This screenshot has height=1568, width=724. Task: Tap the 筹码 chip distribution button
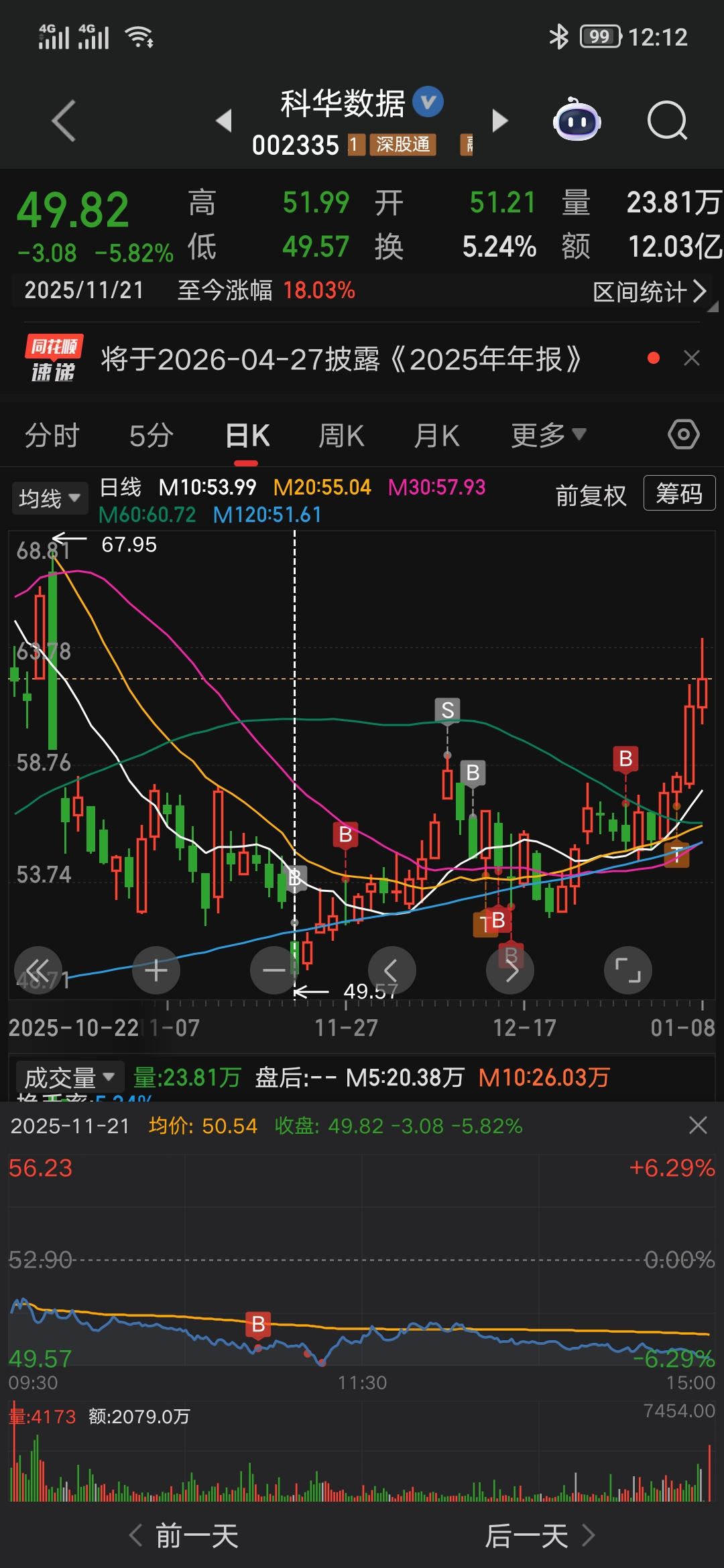[x=679, y=493]
